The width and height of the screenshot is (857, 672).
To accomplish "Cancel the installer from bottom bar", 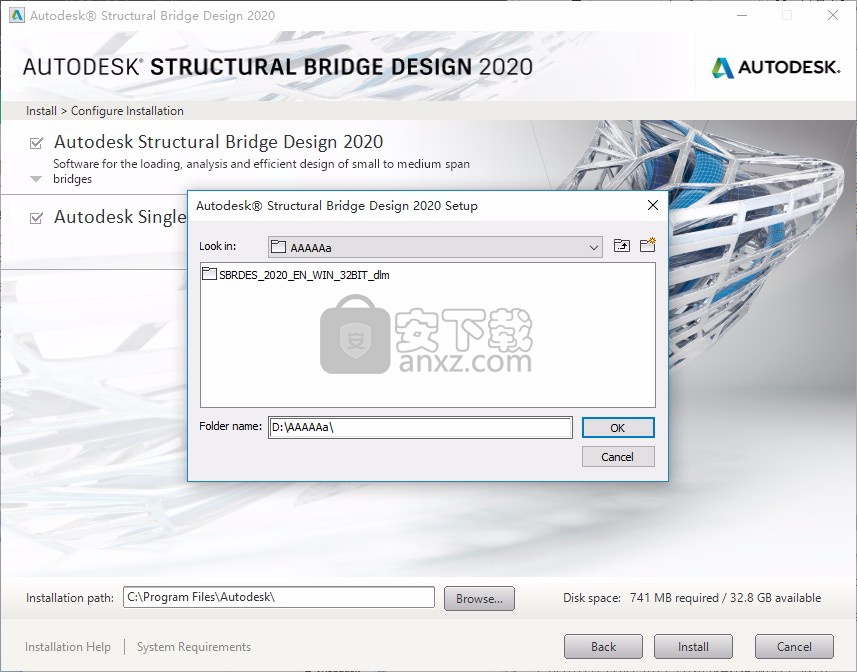I will (x=794, y=647).
